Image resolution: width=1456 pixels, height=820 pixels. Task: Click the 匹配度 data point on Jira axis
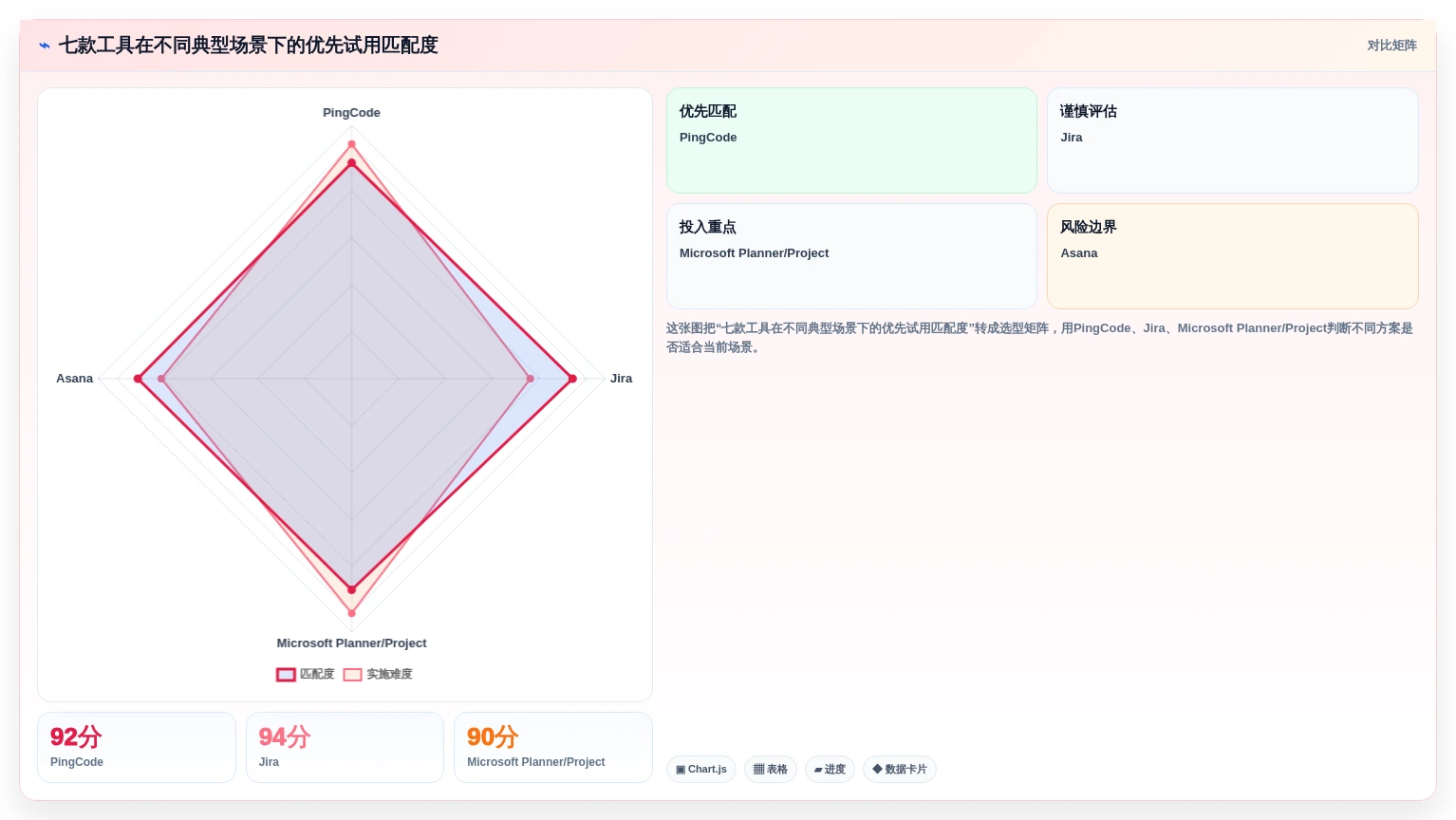click(572, 379)
